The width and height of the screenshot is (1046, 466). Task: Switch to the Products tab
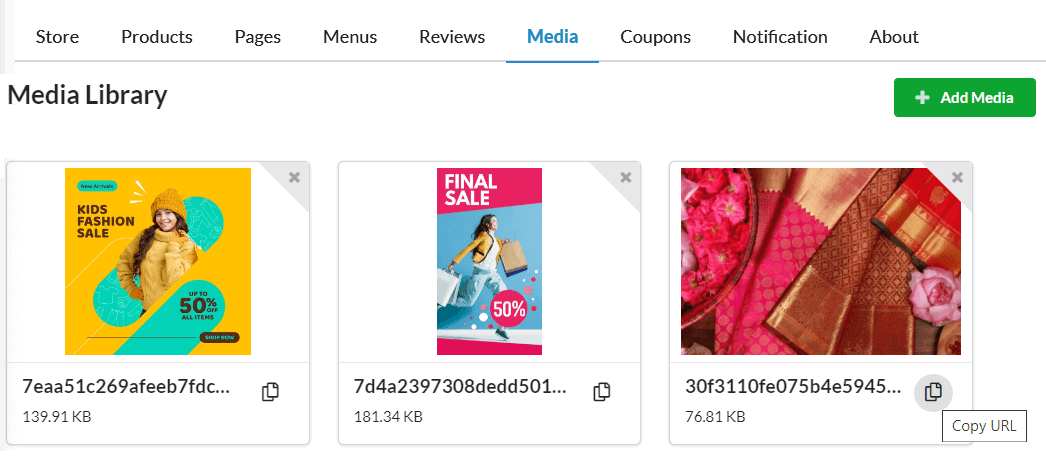(157, 37)
